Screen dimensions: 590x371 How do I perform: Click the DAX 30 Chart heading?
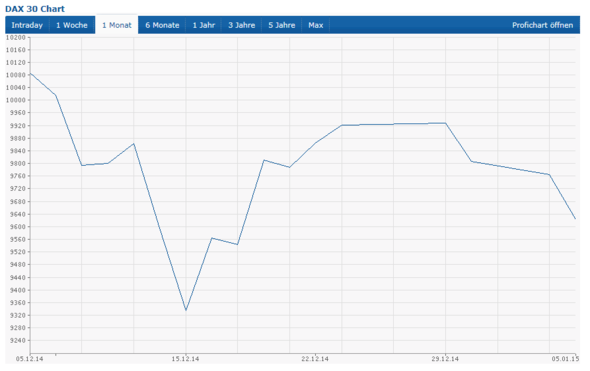[35, 9]
